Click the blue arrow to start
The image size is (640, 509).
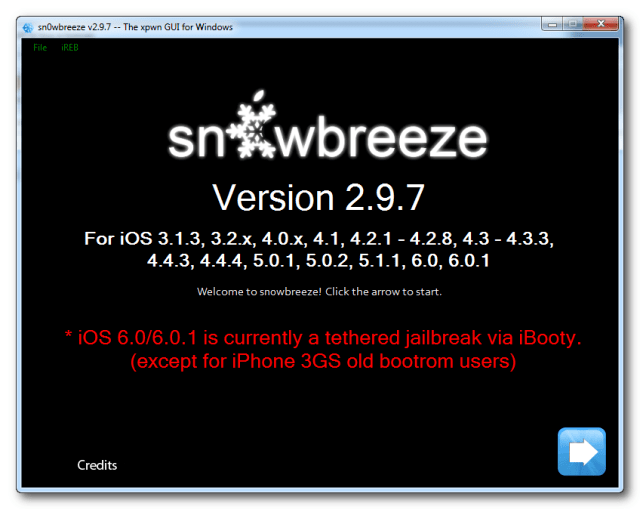(x=581, y=451)
